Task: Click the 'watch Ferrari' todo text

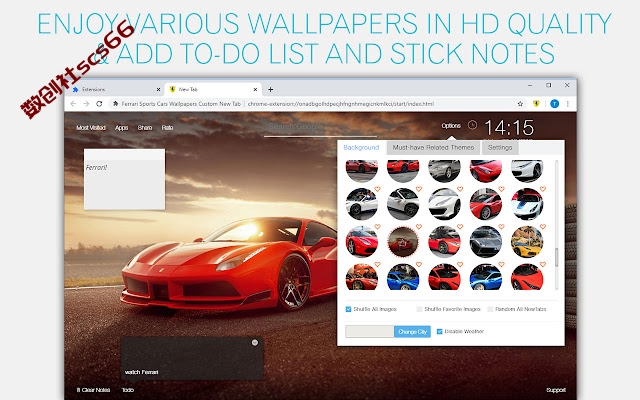Action: click(x=141, y=372)
